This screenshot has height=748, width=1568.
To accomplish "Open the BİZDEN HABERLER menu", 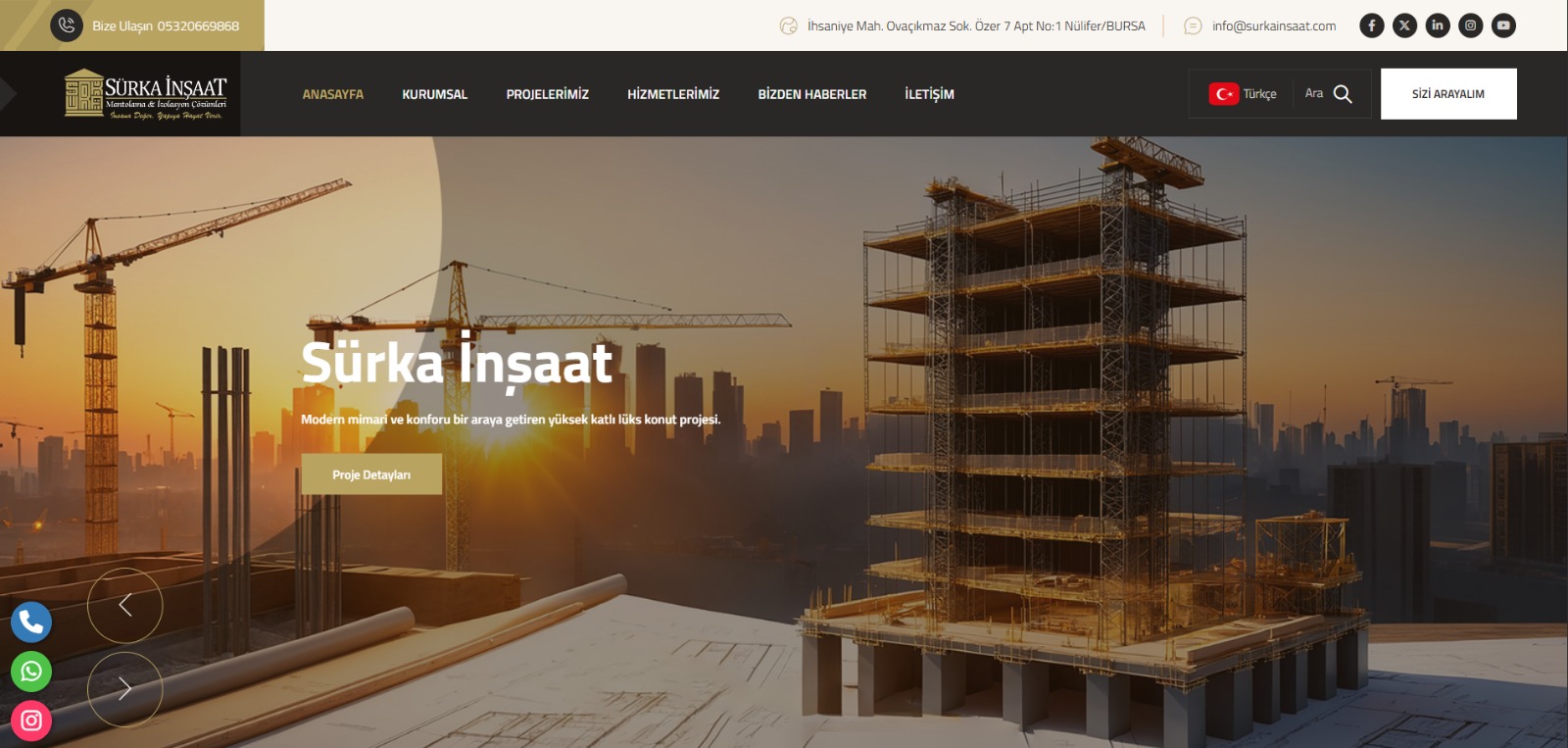I will [x=811, y=94].
